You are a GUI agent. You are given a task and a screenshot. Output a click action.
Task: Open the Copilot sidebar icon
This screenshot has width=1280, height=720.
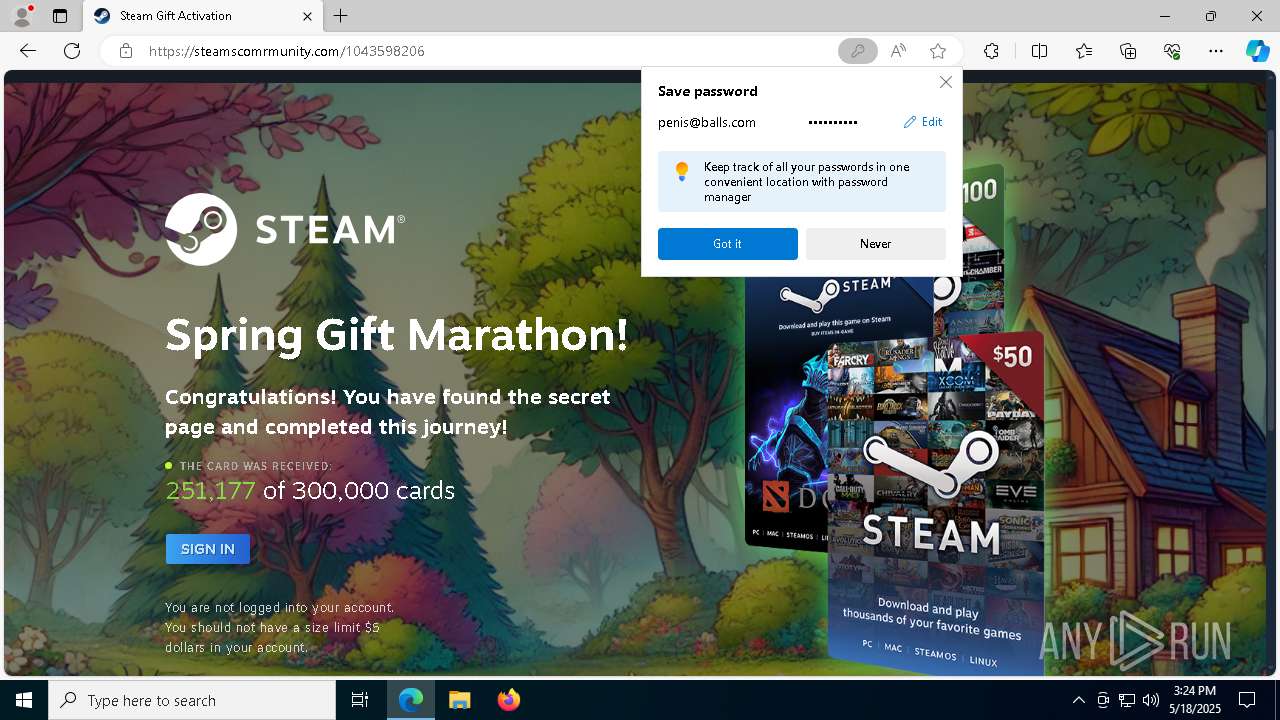click(x=1257, y=51)
